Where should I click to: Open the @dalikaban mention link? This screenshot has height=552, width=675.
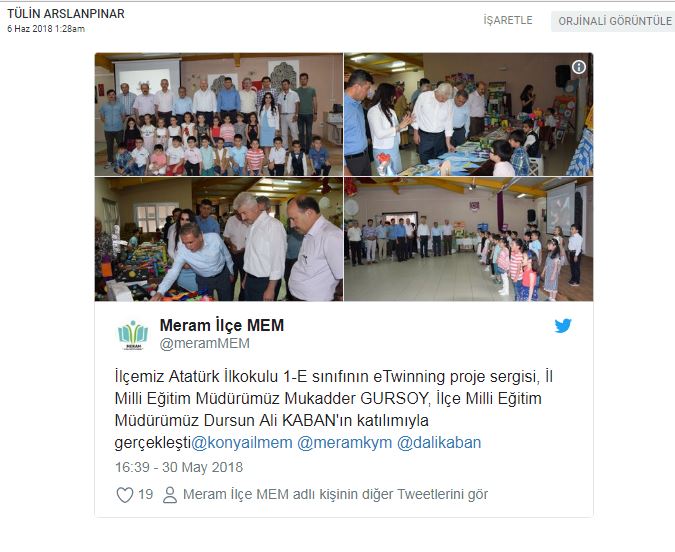[439, 442]
